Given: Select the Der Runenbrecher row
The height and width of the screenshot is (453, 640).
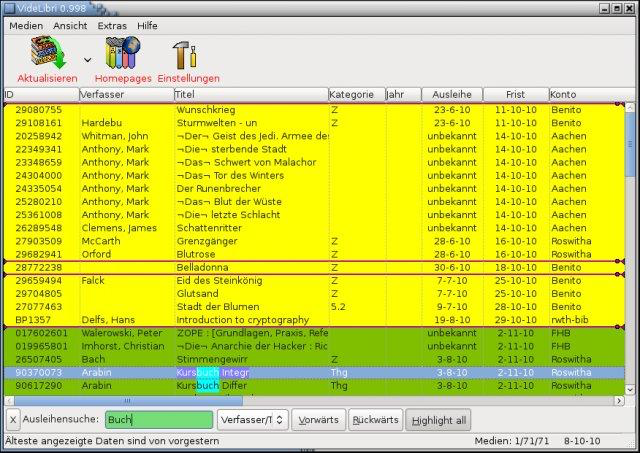Looking at the screenshot, I should [x=314, y=189].
